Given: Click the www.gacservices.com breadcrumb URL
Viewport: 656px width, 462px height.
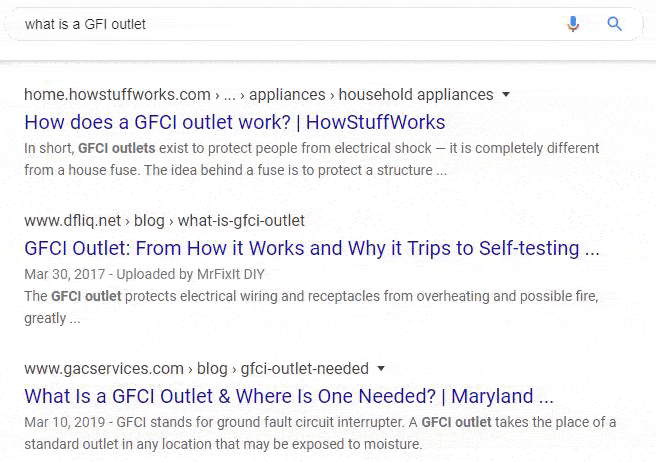Looking at the screenshot, I should (197, 369).
